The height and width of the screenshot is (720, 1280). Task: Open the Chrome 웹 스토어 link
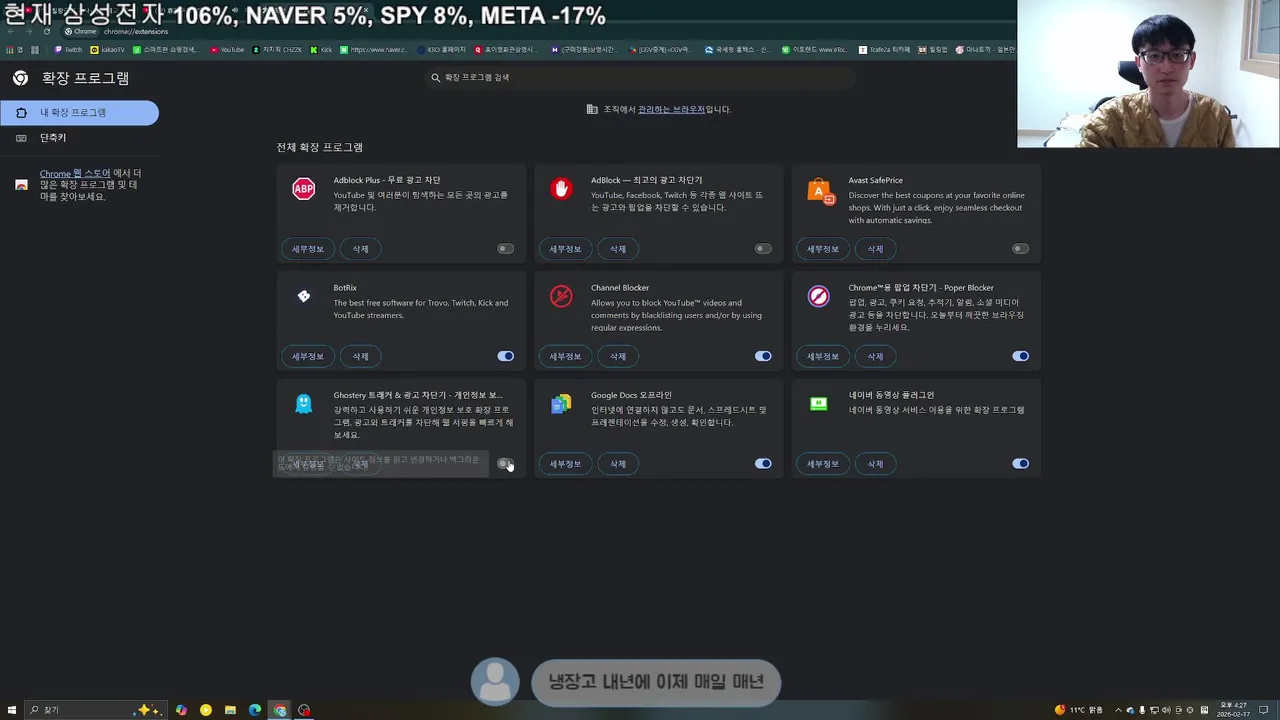75,173
